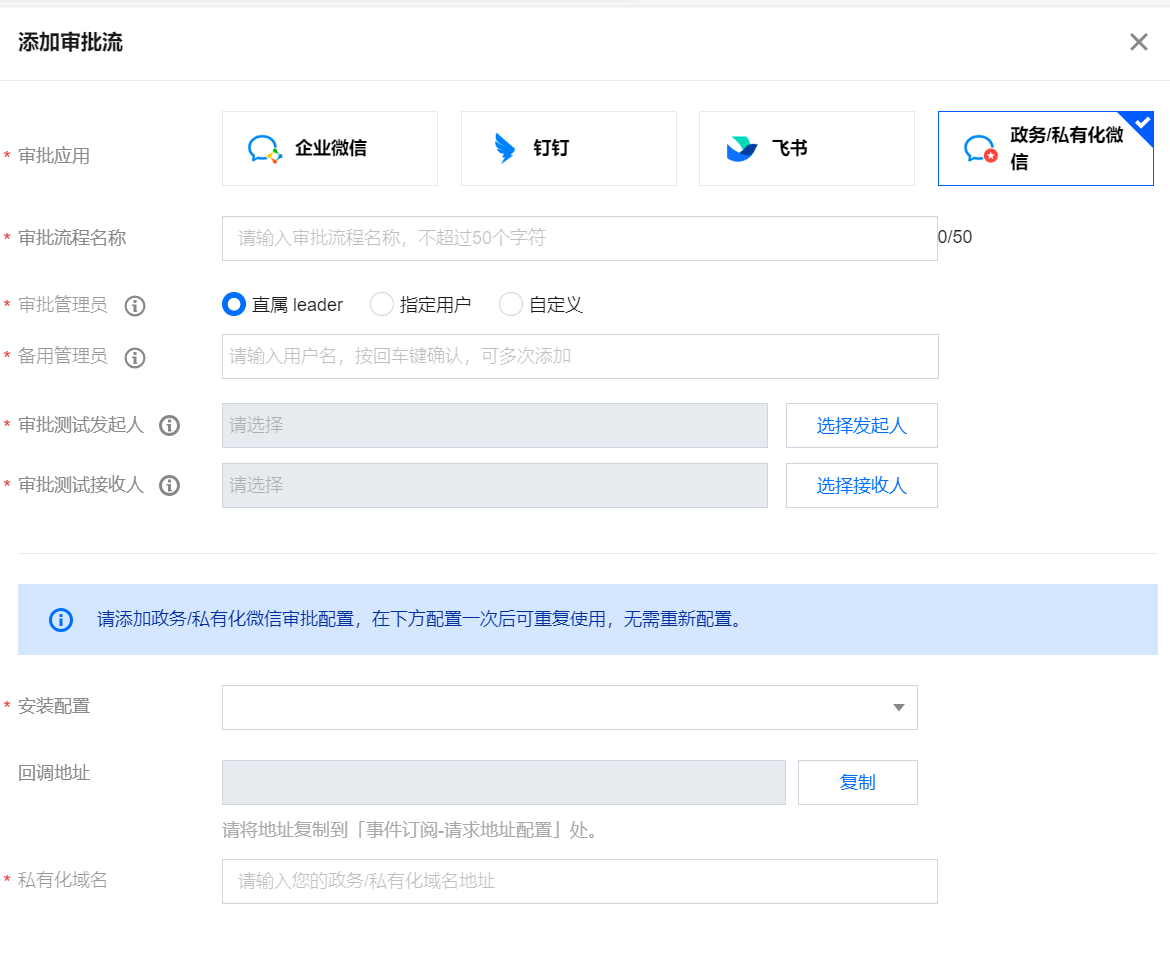Choose the 直属 leader radio option
The height and width of the screenshot is (960, 1170).
pyautogui.click(x=234, y=304)
